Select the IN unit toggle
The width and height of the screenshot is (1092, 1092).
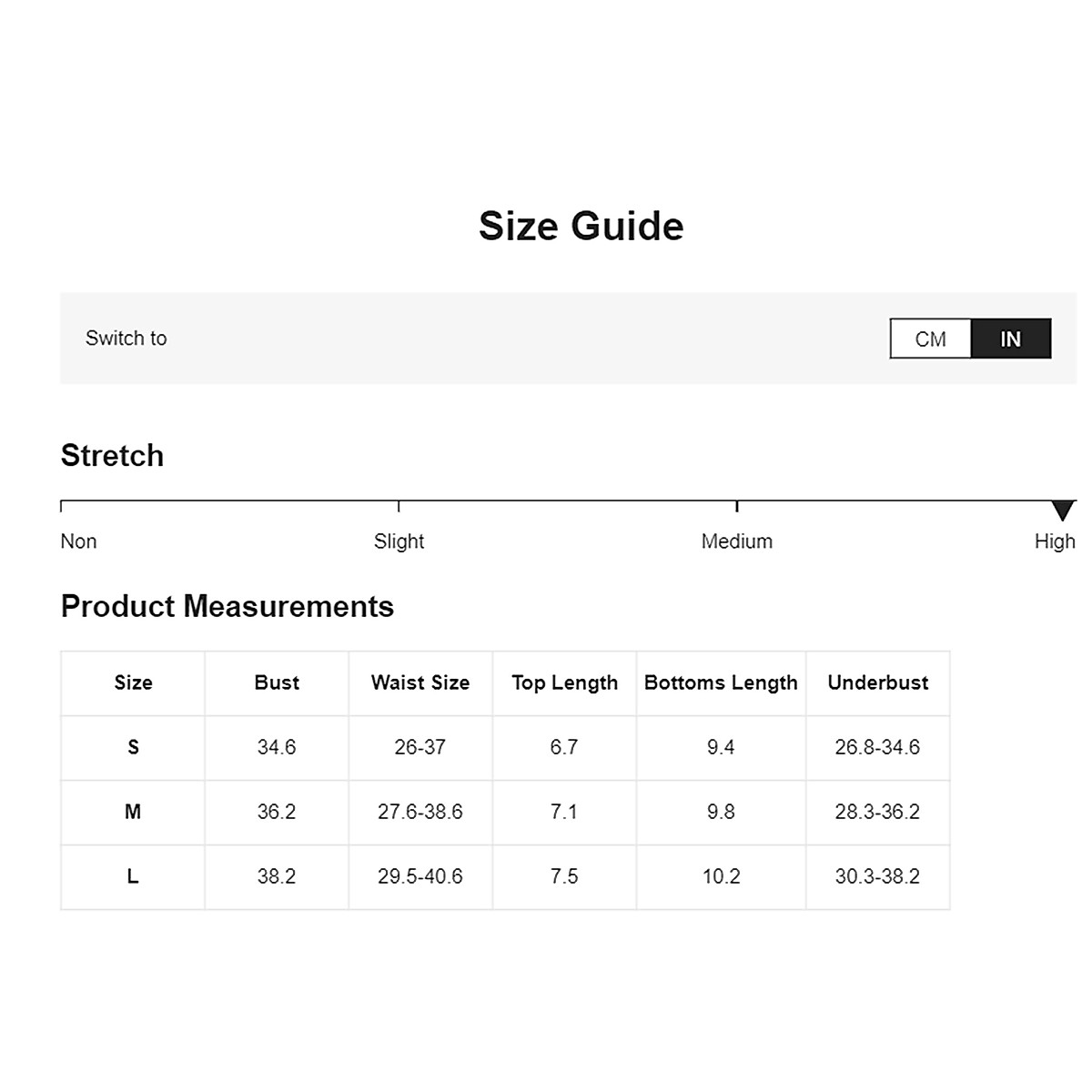coord(1010,339)
